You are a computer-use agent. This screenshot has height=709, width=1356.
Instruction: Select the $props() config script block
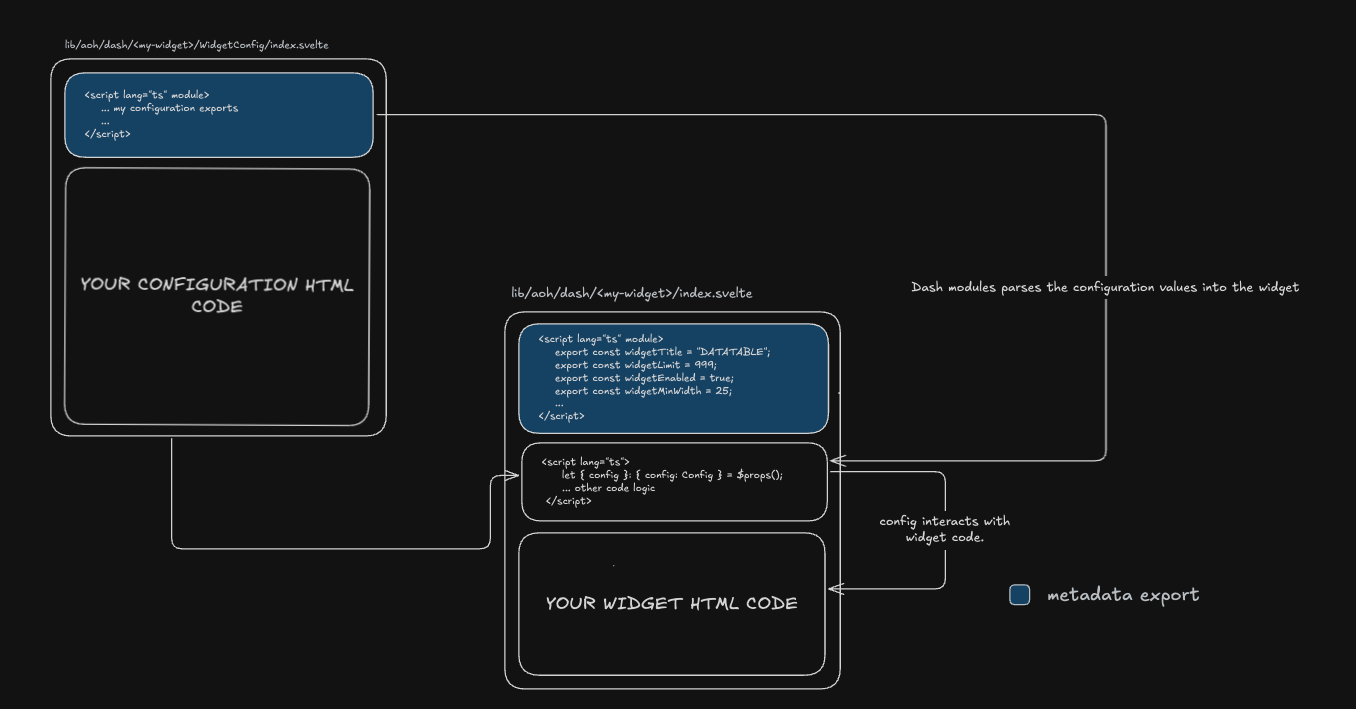[x=674, y=481]
